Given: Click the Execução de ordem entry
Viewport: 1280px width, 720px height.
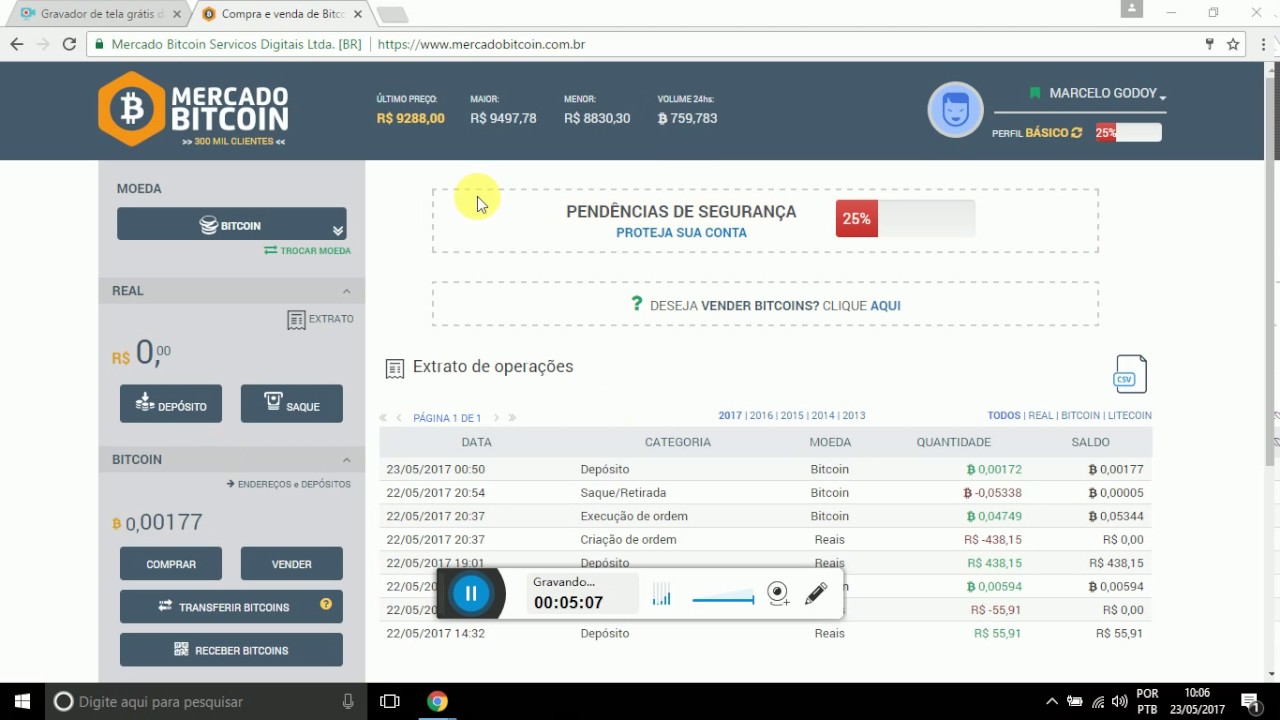Looking at the screenshot, I should [634, 516].
